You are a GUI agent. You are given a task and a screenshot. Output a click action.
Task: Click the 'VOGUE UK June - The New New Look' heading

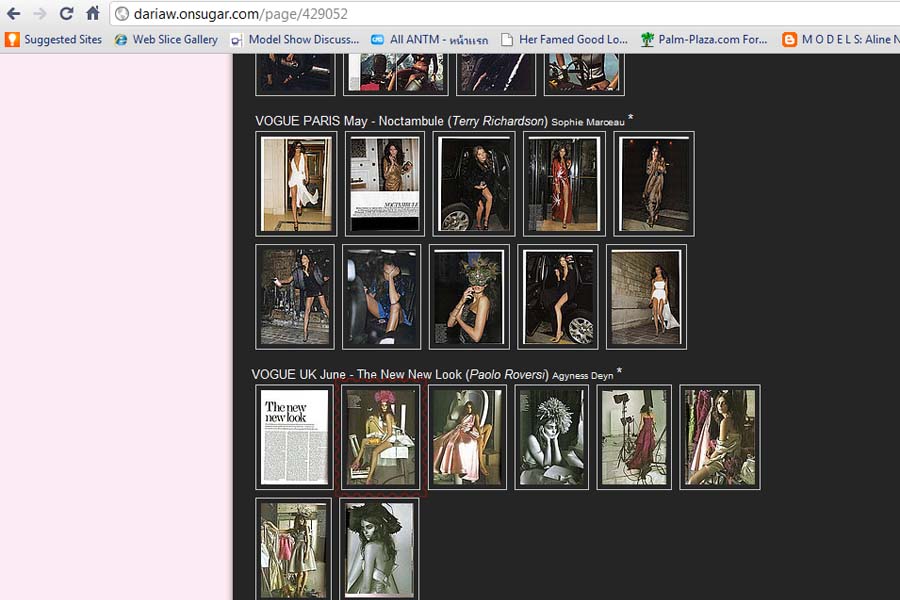pyautogui.click(x=356, y=374)
